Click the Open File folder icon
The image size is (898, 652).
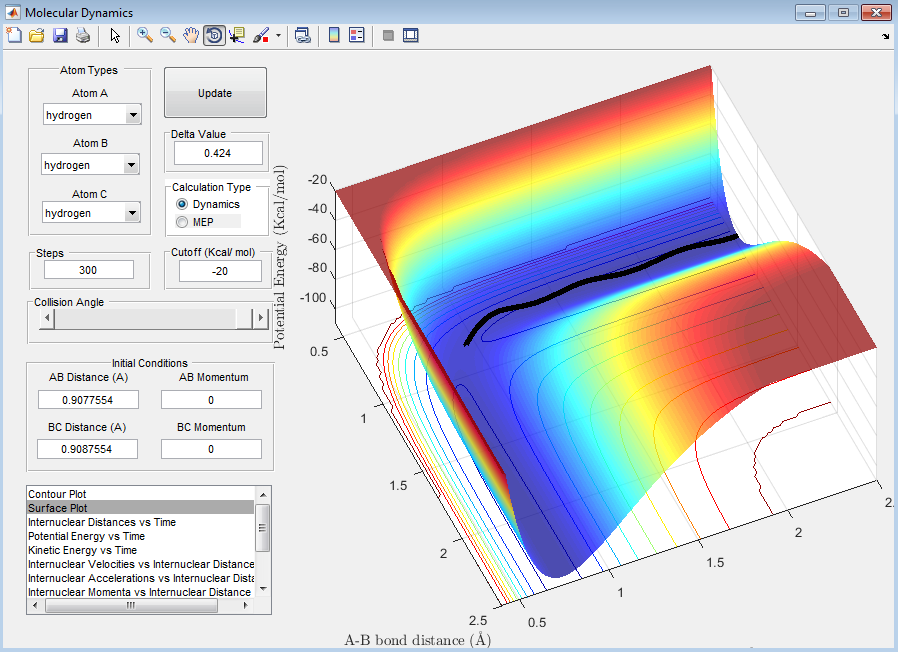[x=37, y=35]
